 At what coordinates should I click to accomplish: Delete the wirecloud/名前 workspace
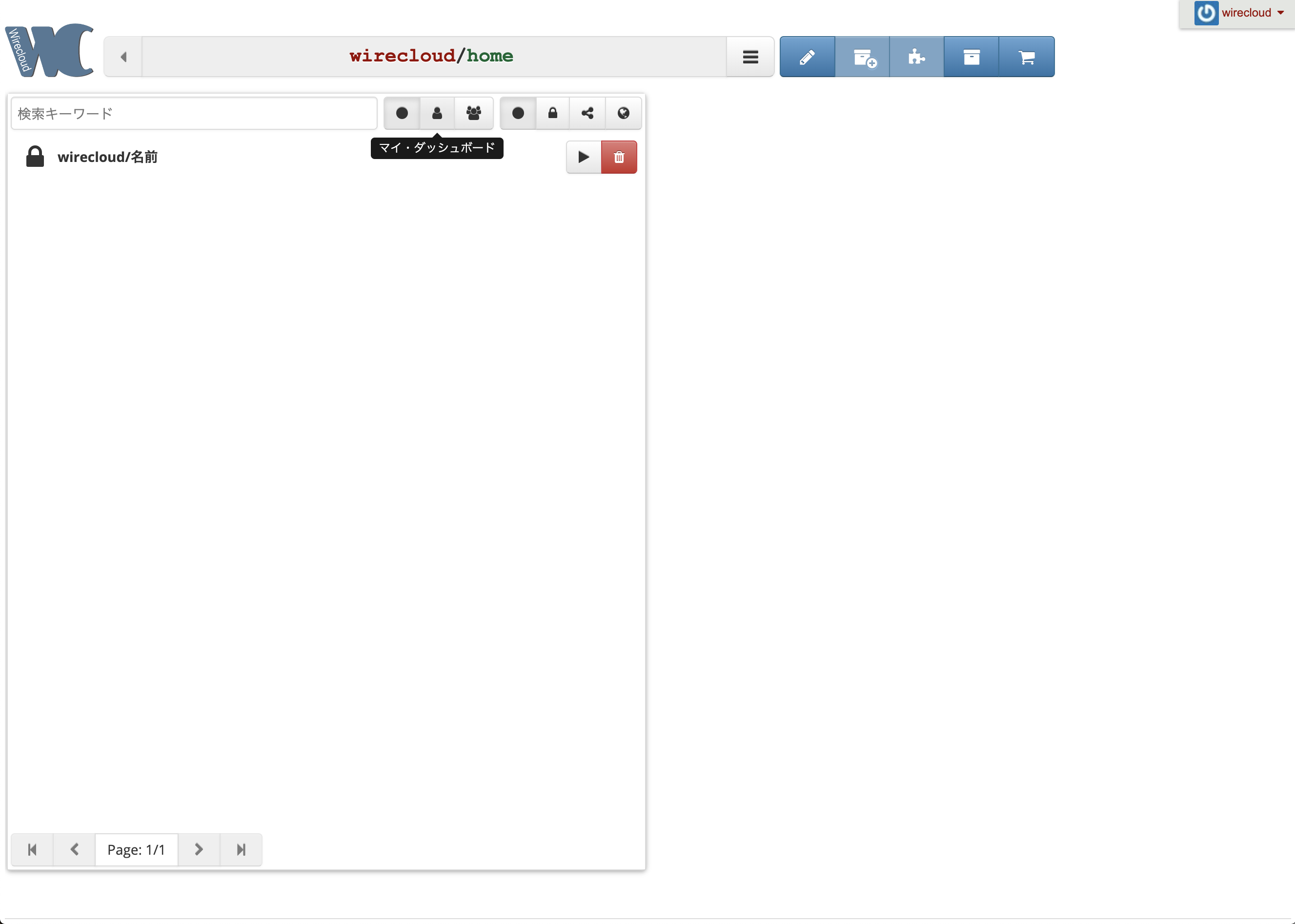[619, 157]
